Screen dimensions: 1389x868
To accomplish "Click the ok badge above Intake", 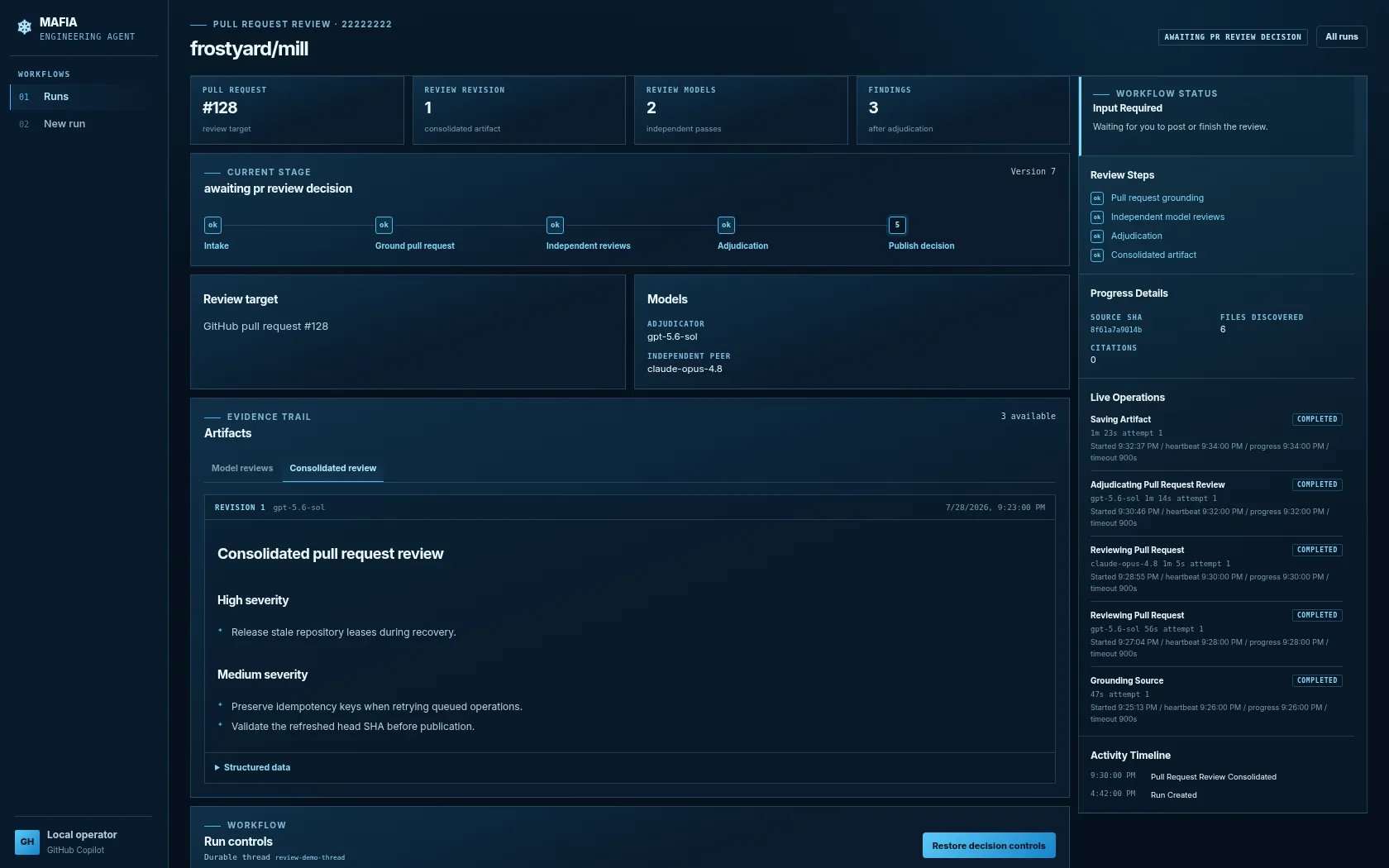I will pos(212,225).
